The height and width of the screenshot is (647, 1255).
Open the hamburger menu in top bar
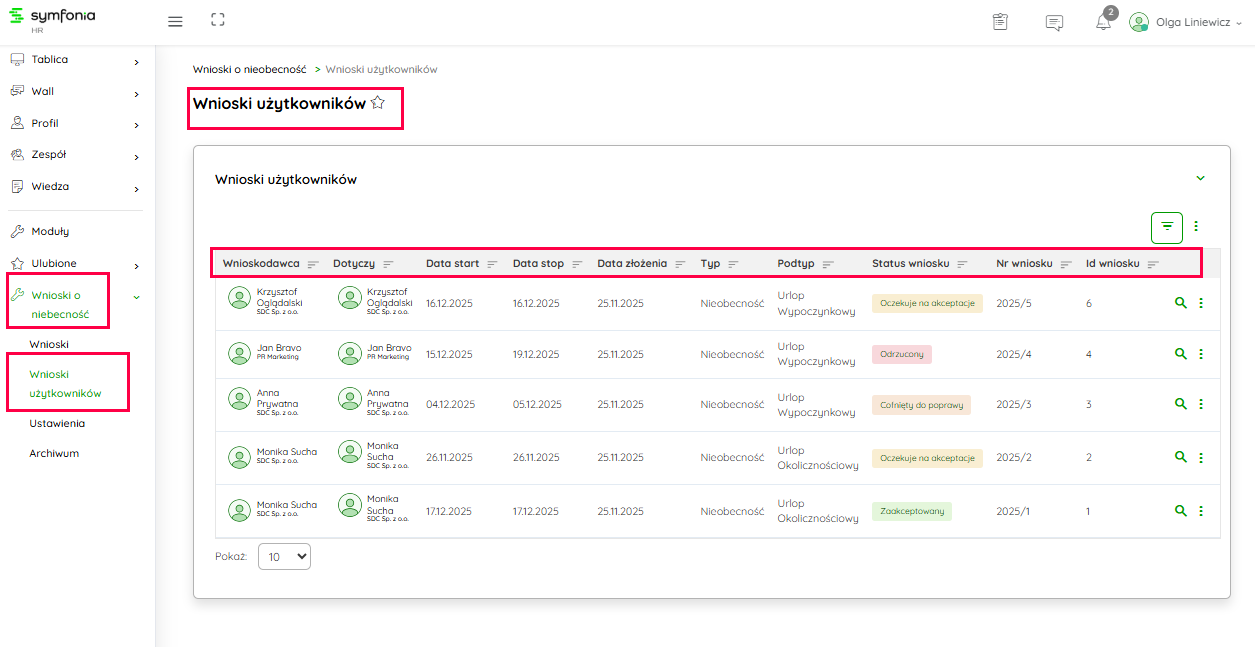175,21
